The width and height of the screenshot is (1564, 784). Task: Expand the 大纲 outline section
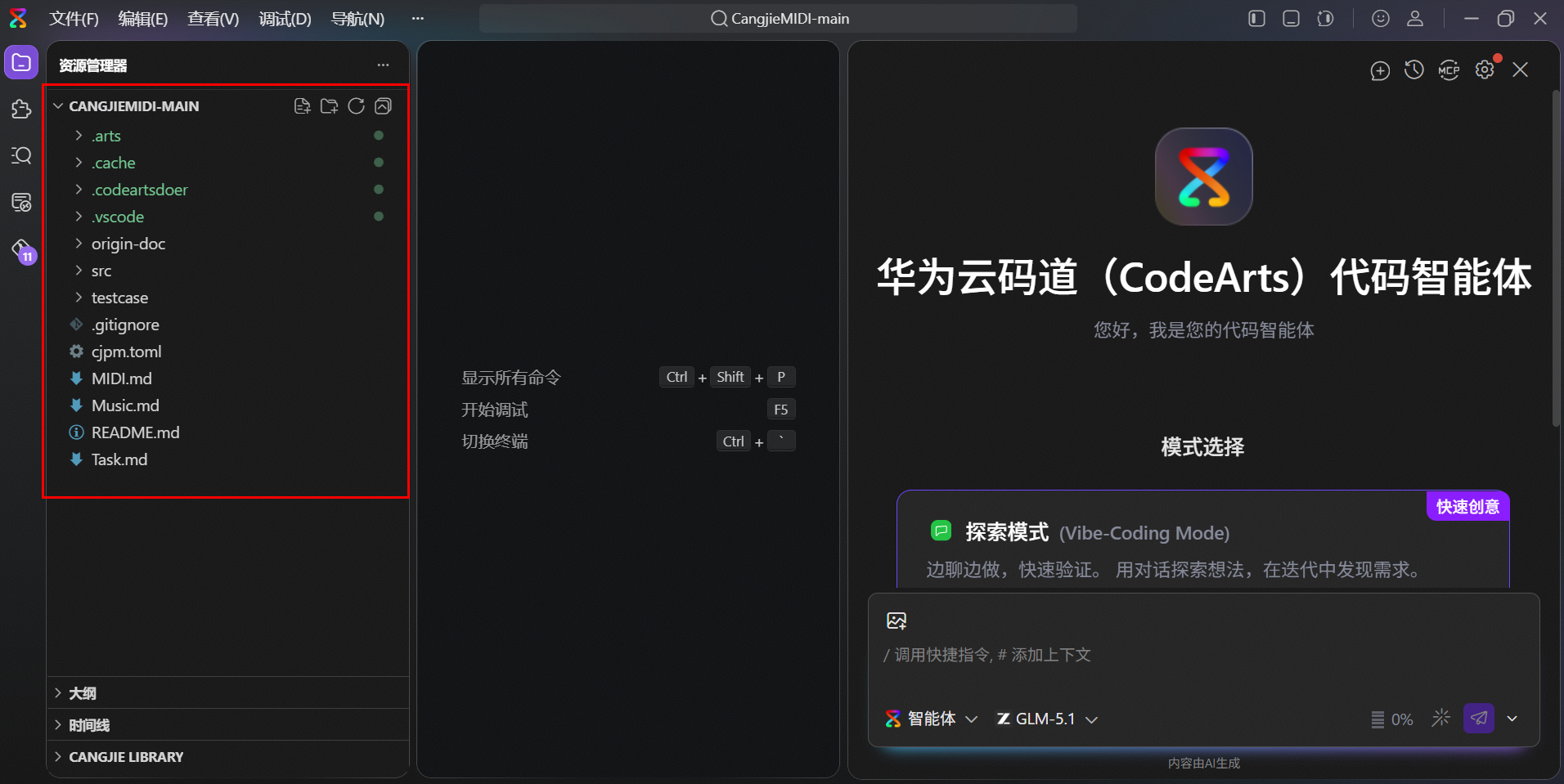point(227,693)
